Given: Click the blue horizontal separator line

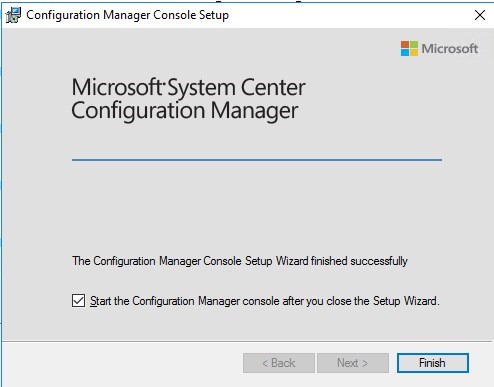Looking at the screenshot, I should tap(257, 160).
